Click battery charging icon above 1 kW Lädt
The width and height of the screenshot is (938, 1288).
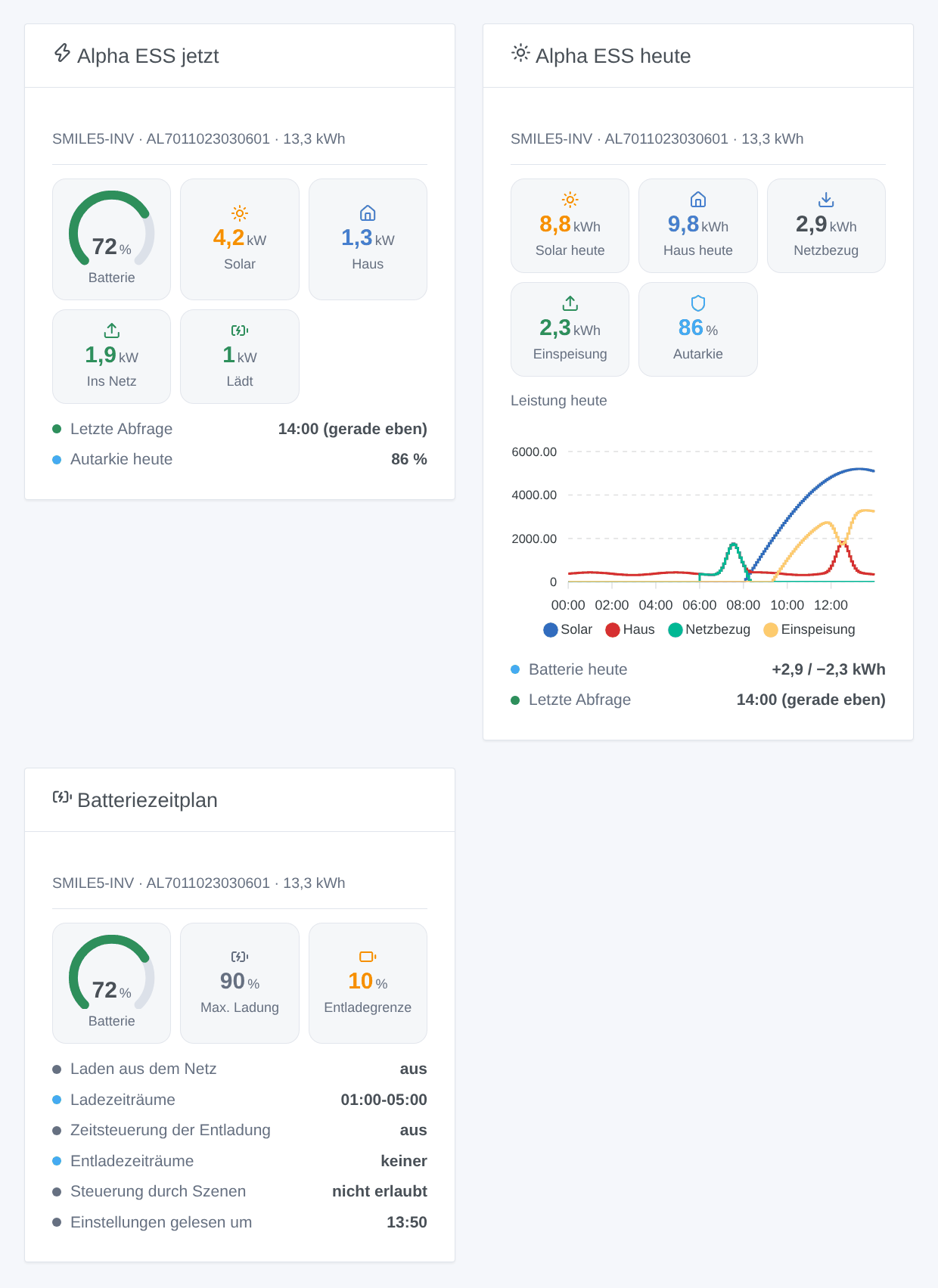240,331
